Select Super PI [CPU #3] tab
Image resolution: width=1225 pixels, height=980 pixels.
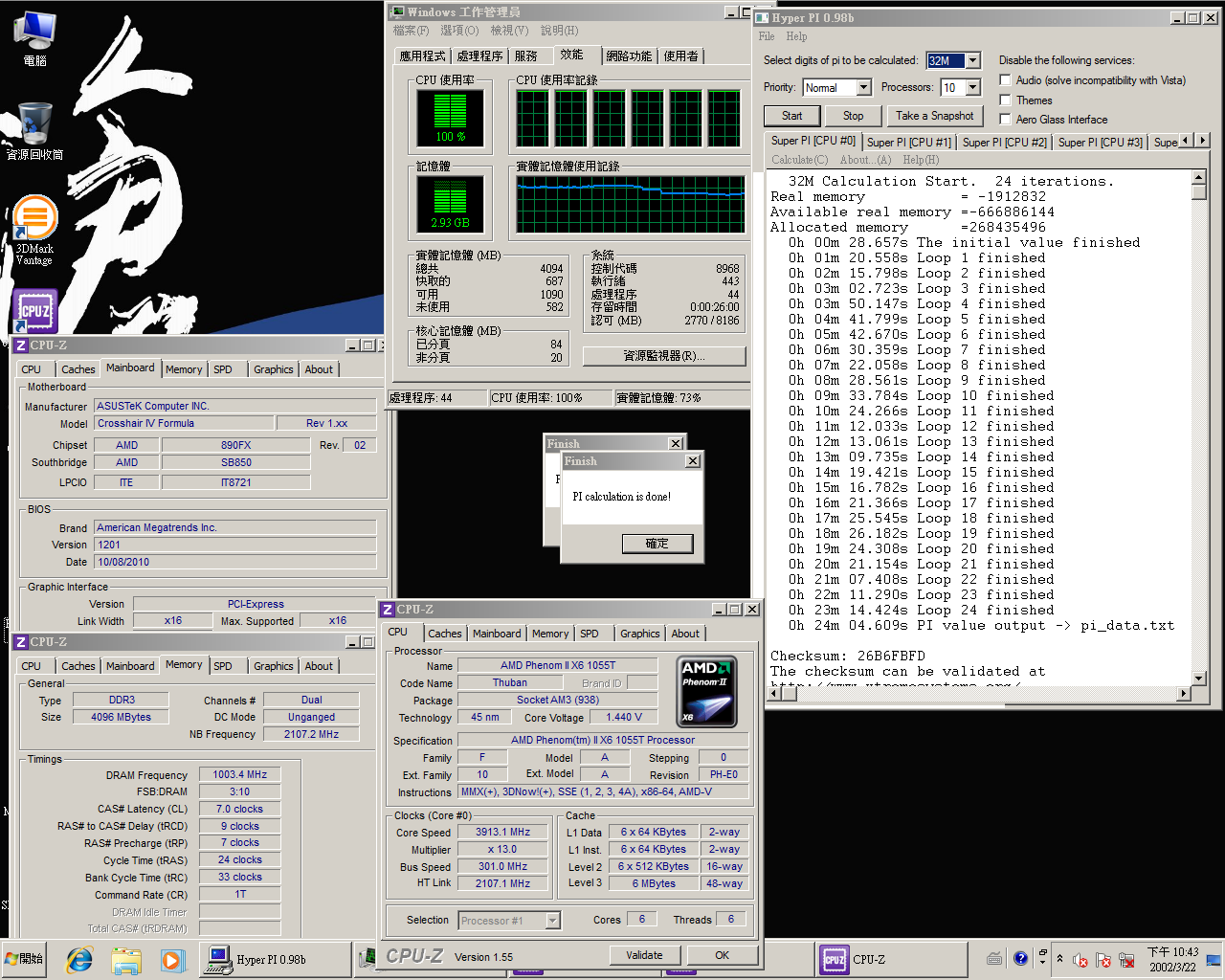click(x=1101, y=142)
